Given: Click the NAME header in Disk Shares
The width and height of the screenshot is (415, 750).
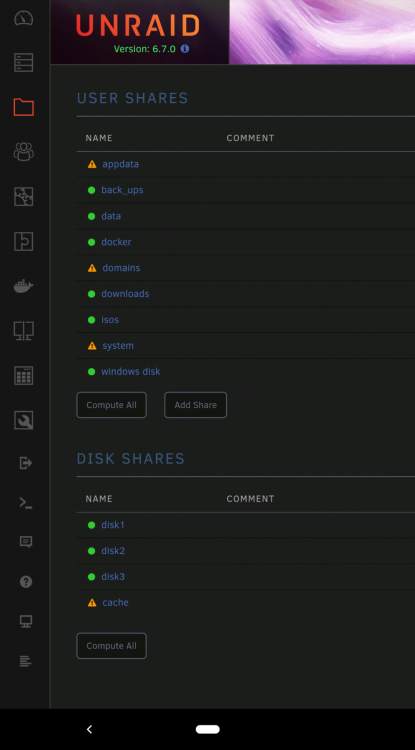Looking at the screenshot, I should [99, 499].
